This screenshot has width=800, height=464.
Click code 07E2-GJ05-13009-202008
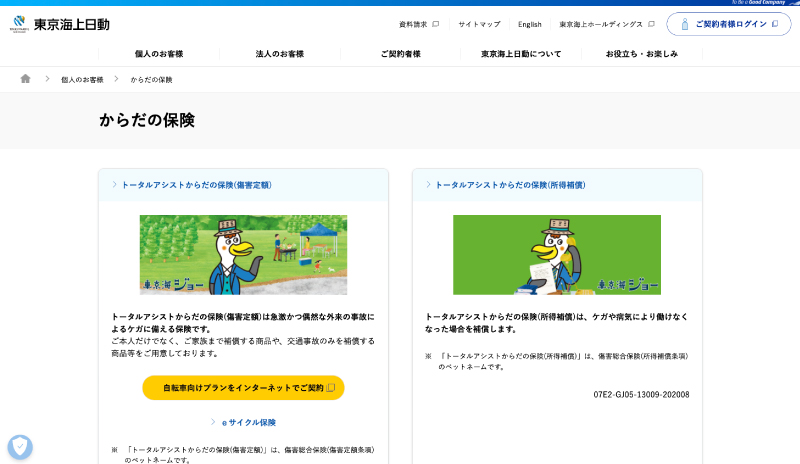click(x=641, y=395)
